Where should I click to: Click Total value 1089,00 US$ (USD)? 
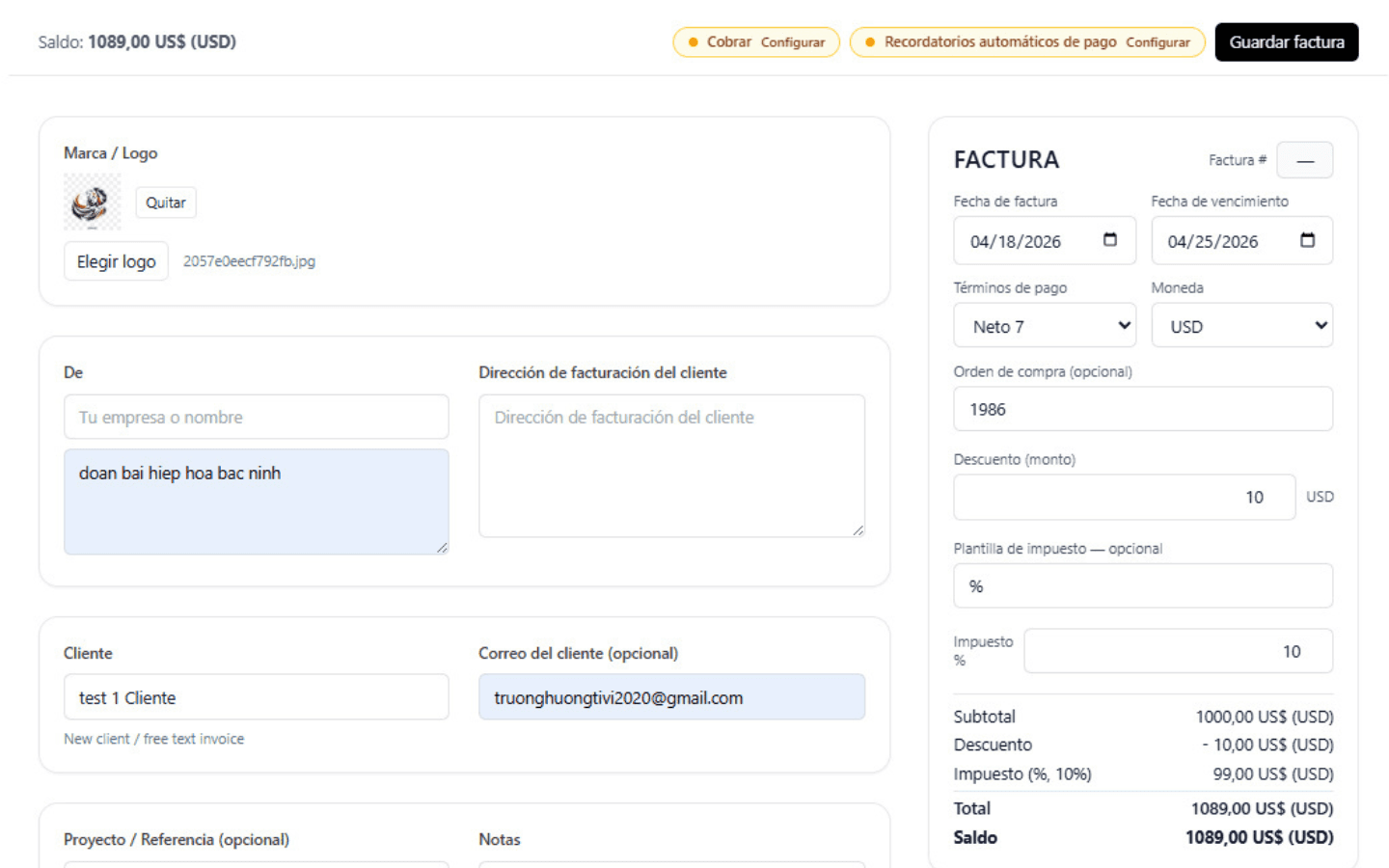[x=1262, y=808]
